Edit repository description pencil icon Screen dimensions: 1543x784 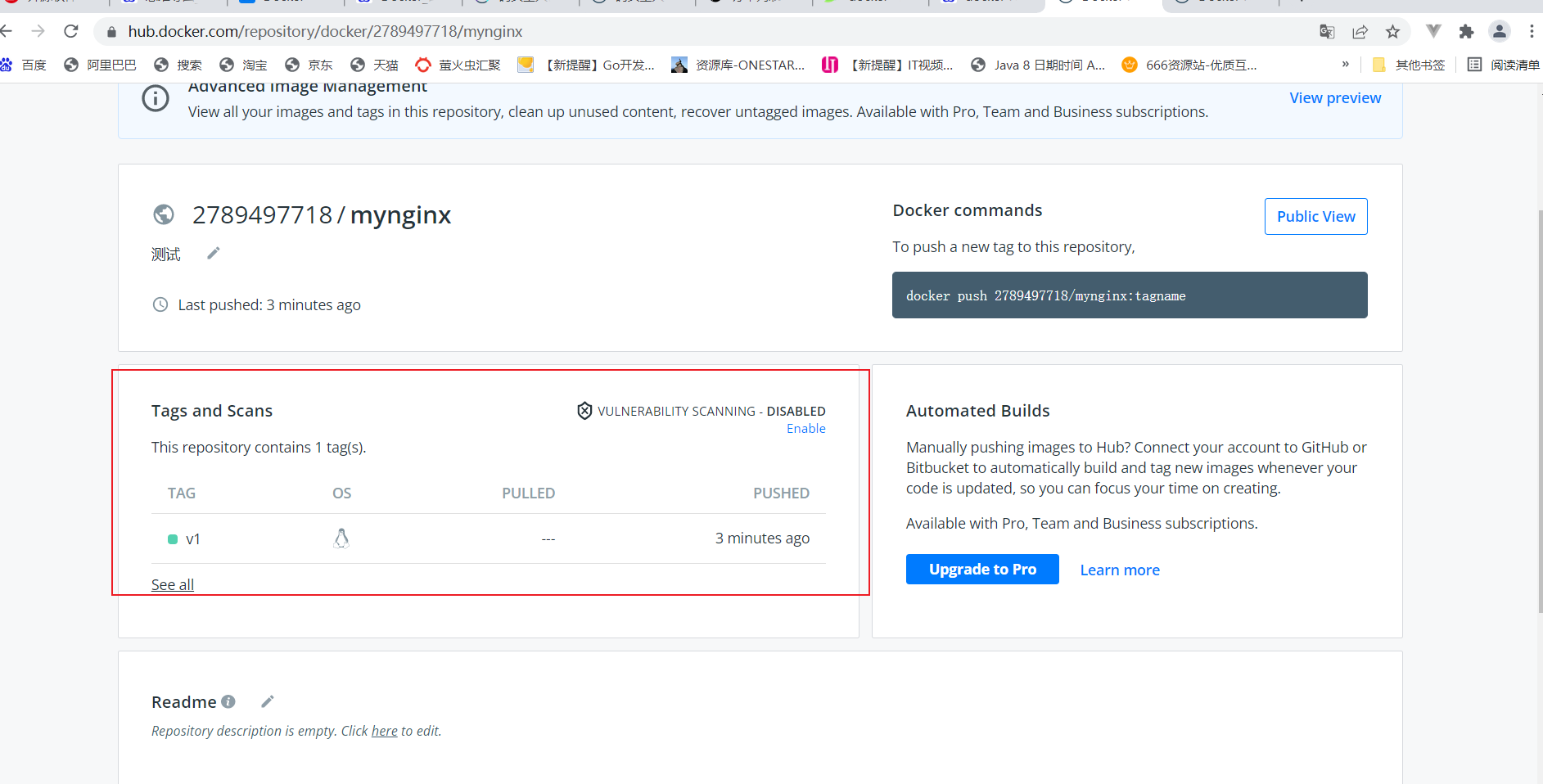pyautogui.click(x=214, y=254)
